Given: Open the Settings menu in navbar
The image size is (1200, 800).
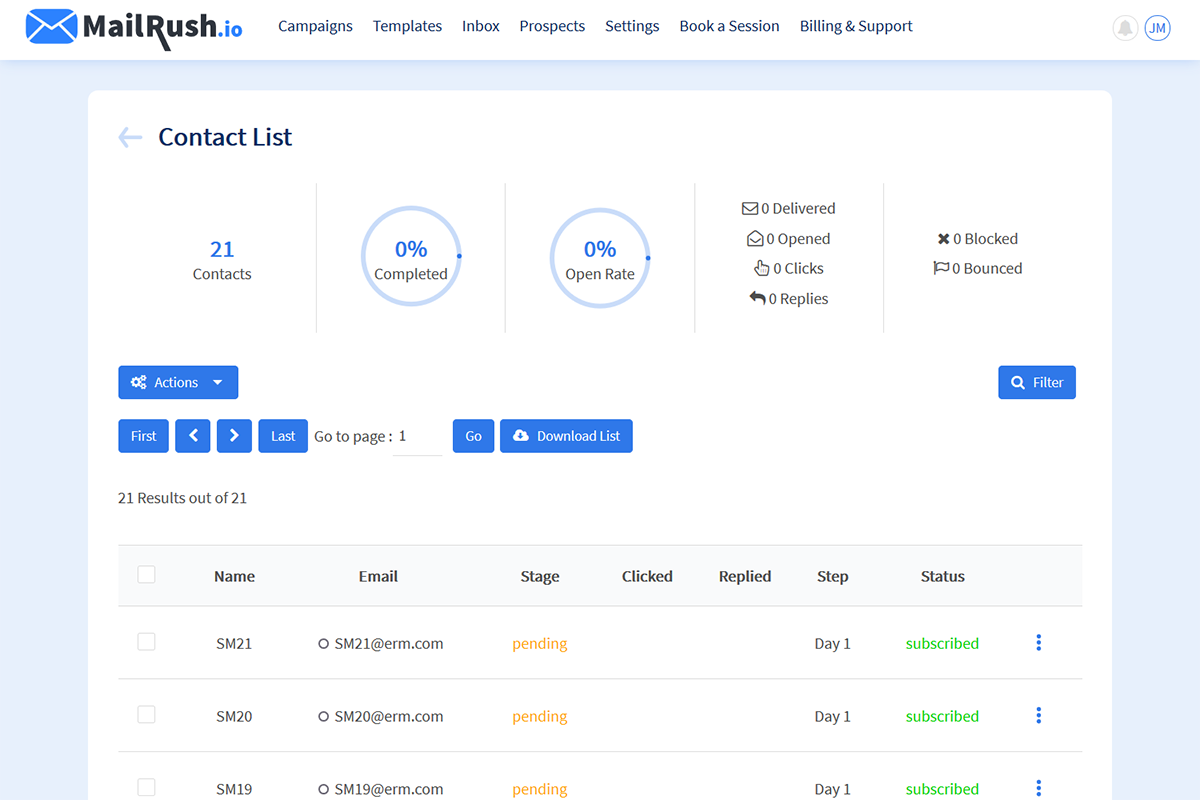Looking at the screenshot, I should (632, 26).
